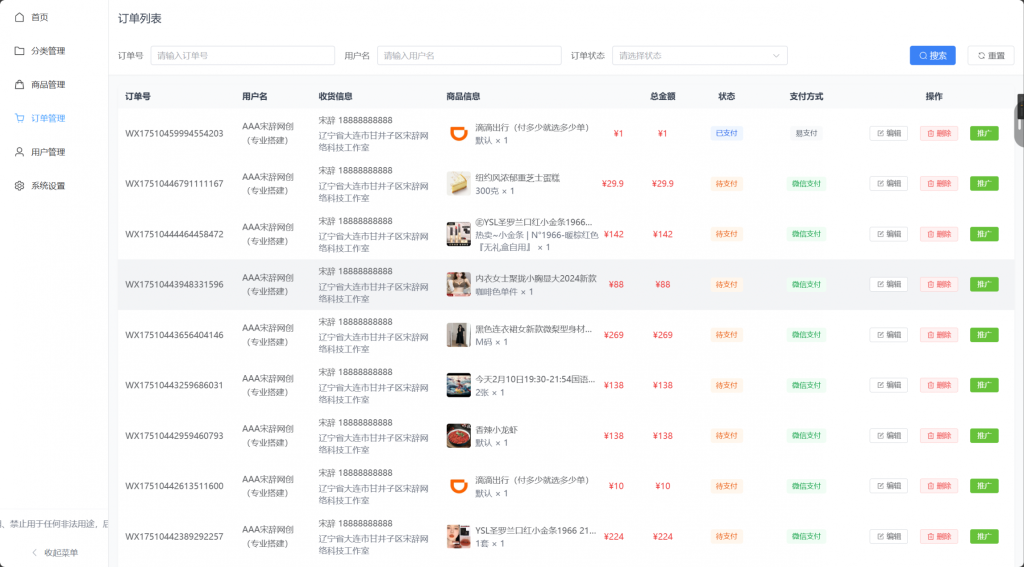This screenshot has width=1024, height=567.
Task: Click 推广 for order WX17510442613511600
Action: (x=984, y=486)
